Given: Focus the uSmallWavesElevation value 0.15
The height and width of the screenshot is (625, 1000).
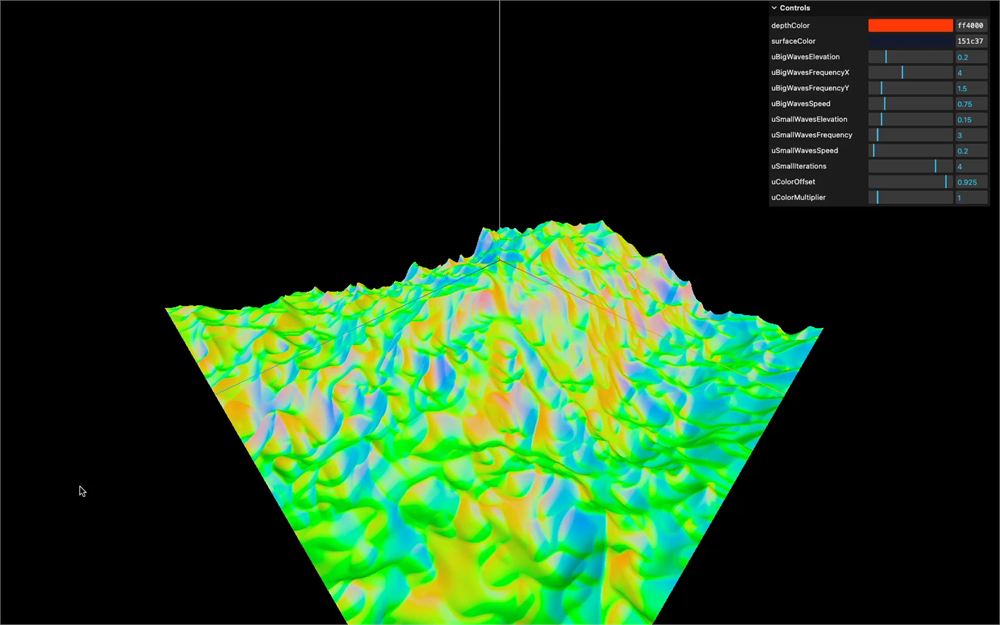Looking at the screenshot, I should [x=971, y=119].
